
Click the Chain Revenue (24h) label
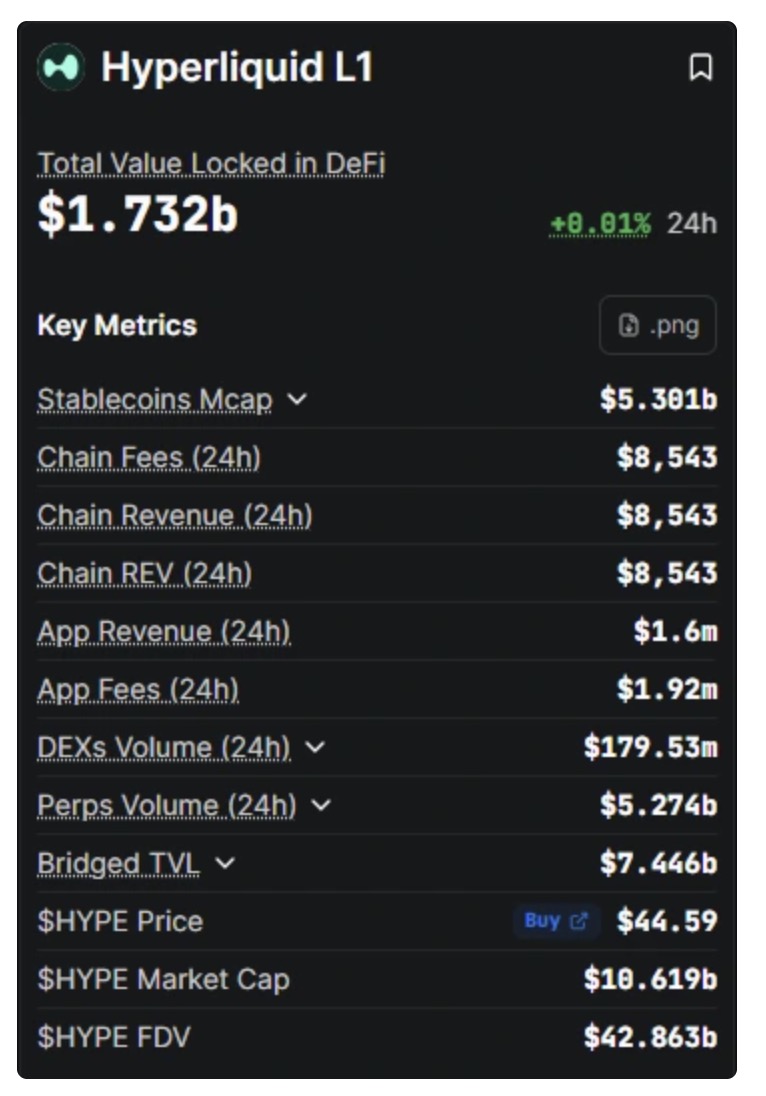click(x=174, y=515)
